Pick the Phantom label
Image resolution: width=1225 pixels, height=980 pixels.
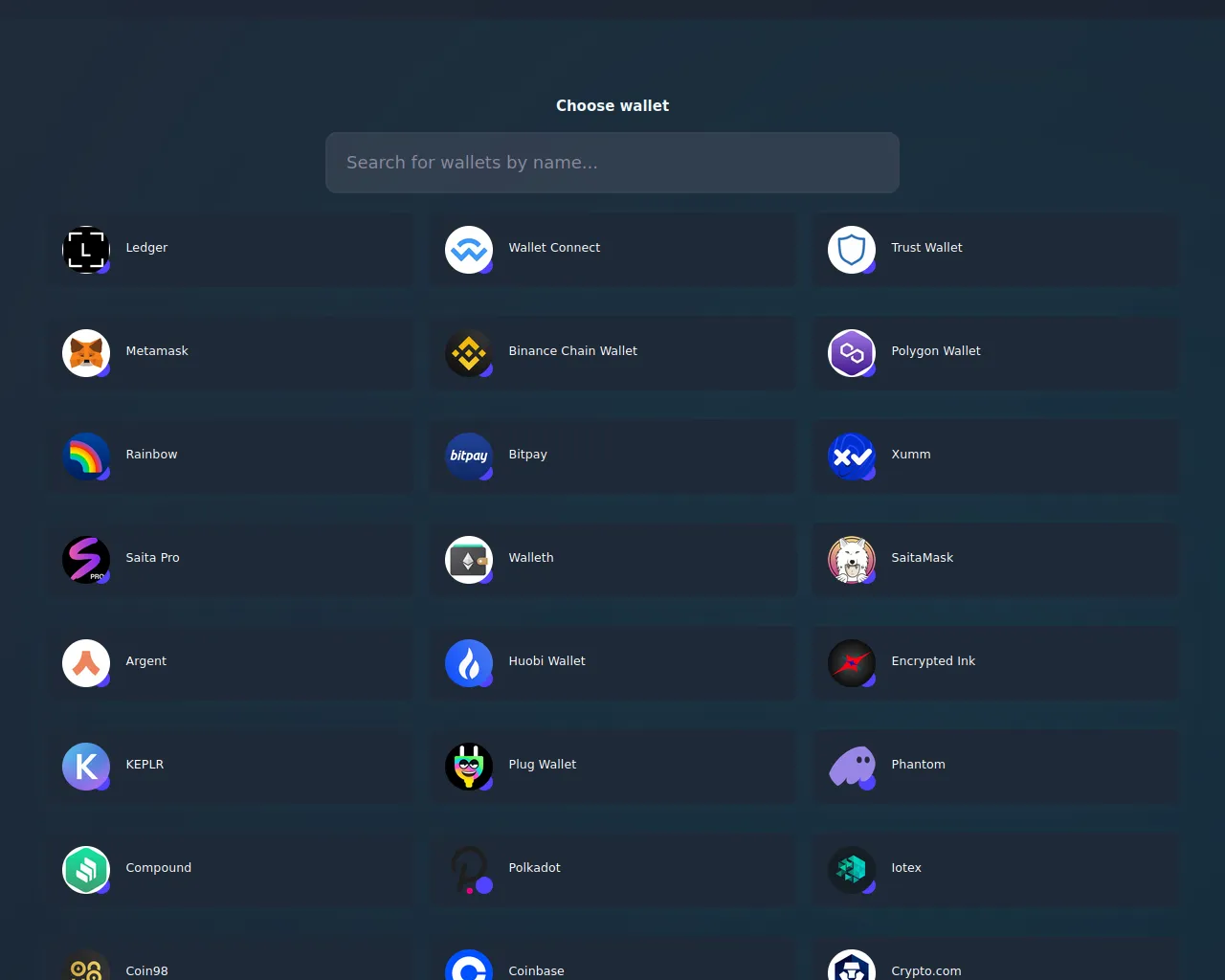[x=918, y=764]
